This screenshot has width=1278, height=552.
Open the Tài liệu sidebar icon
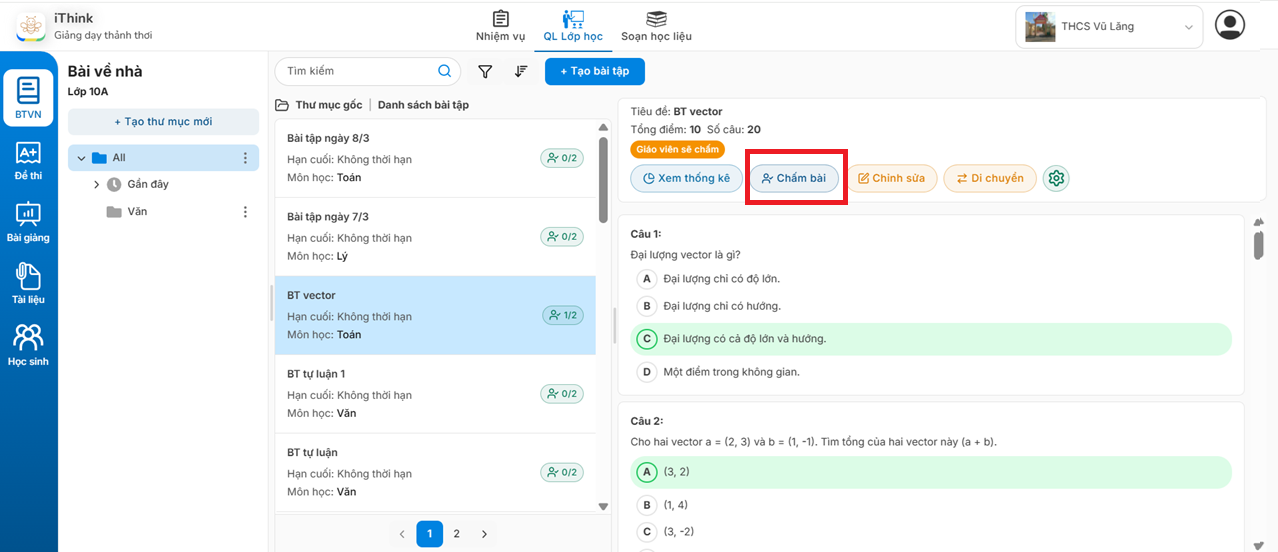28,284
